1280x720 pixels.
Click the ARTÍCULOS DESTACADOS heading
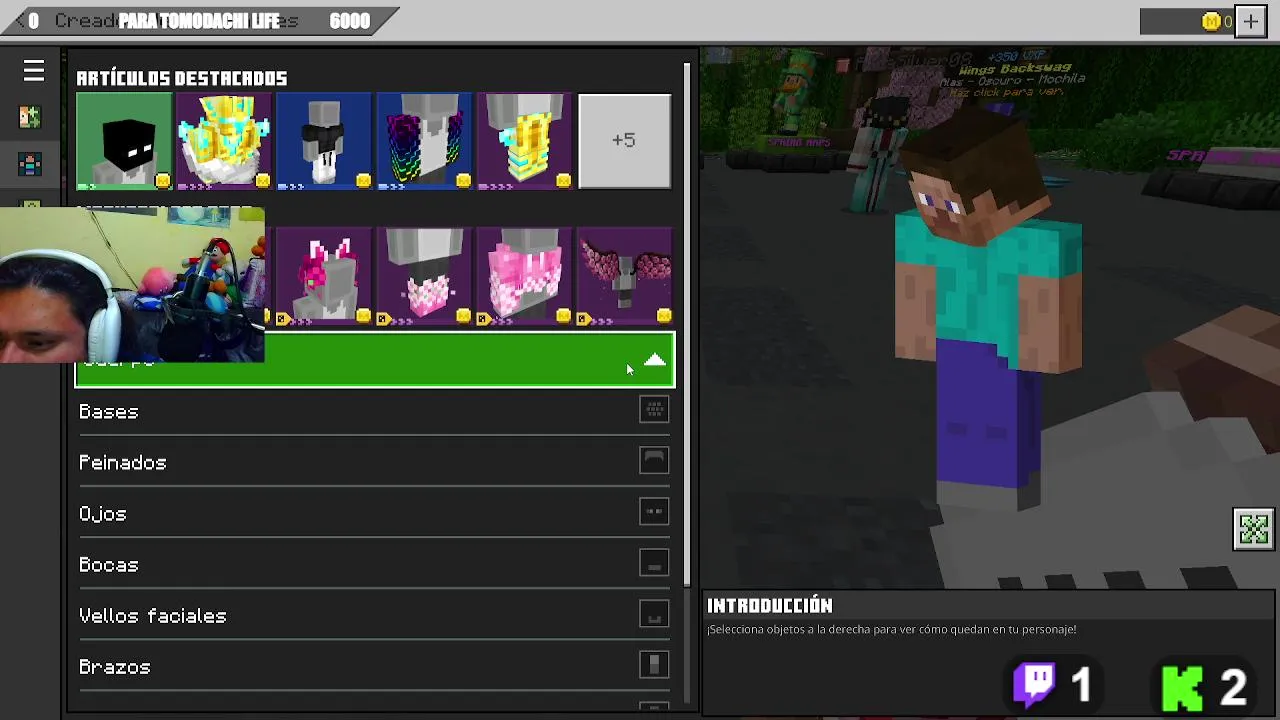point(182,78)
